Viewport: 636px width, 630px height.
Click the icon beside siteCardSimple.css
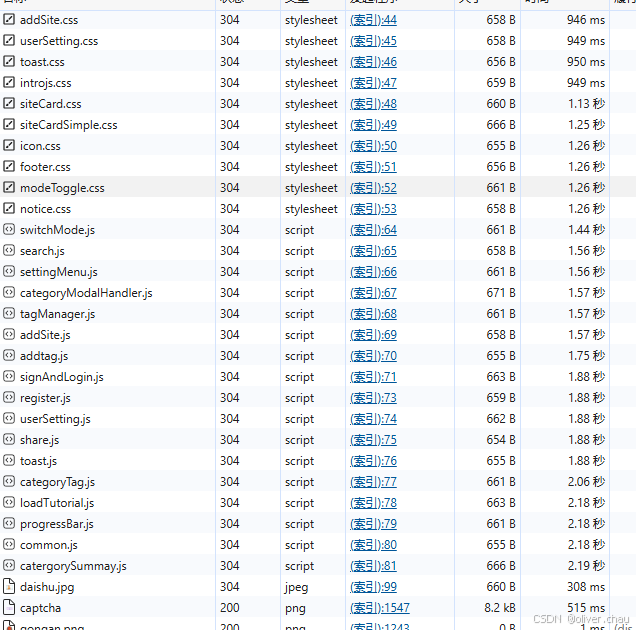click(9, 125)
